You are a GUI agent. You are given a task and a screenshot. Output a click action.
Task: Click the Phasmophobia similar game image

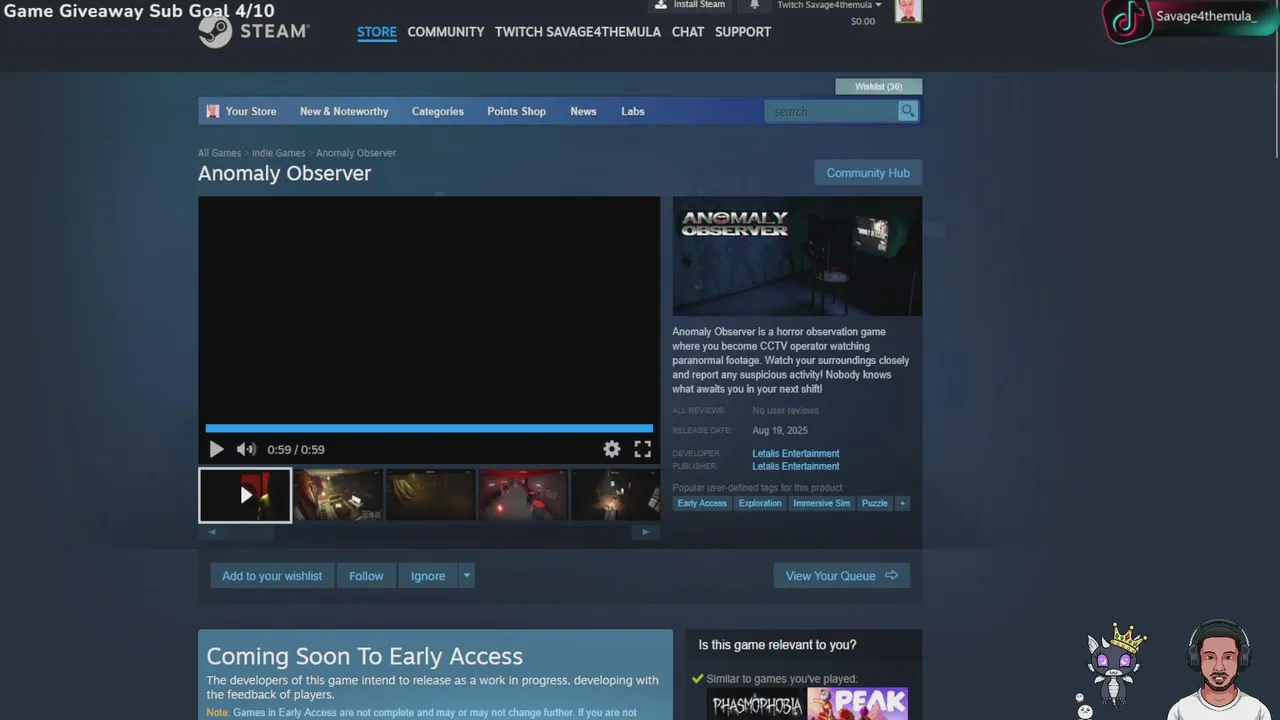pyautogui.click(x=757, y=704)
